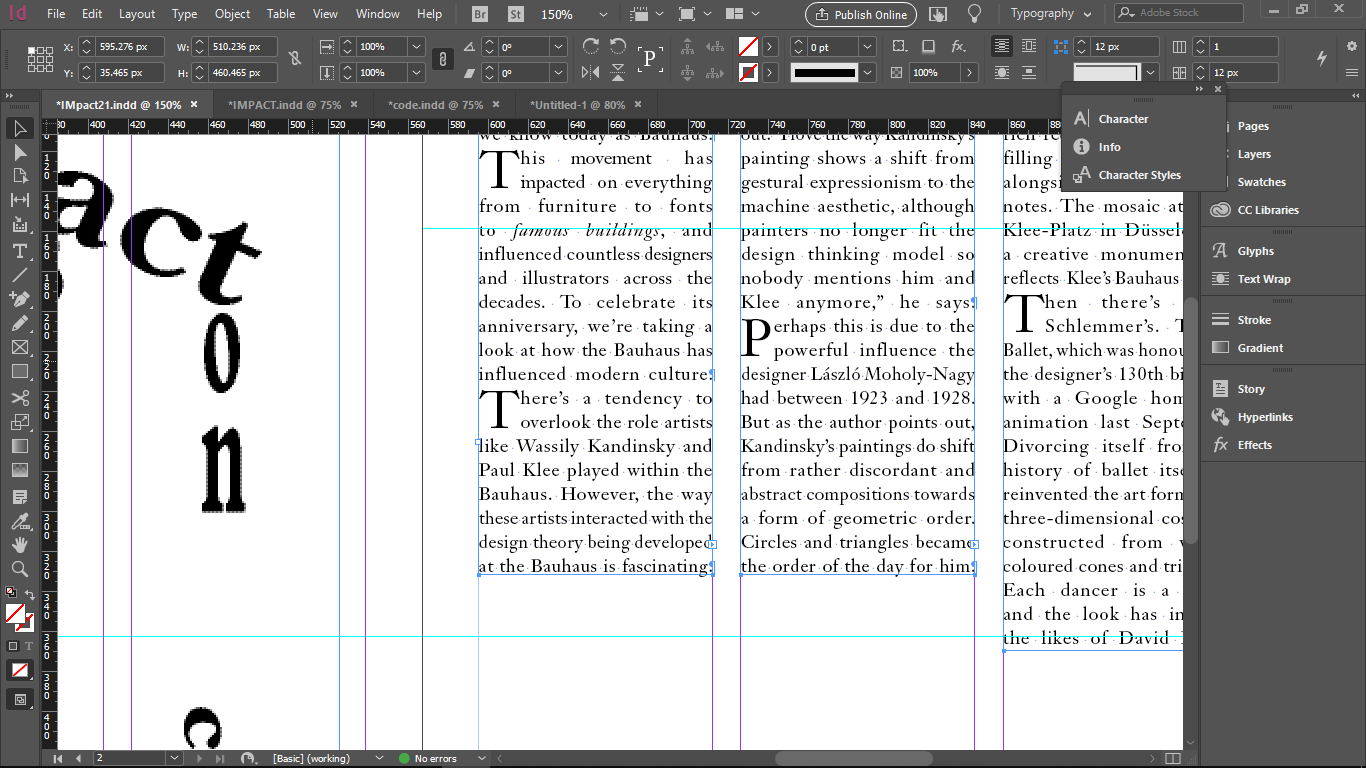Select the Direct Selection tool

click(x=19, y=152)
